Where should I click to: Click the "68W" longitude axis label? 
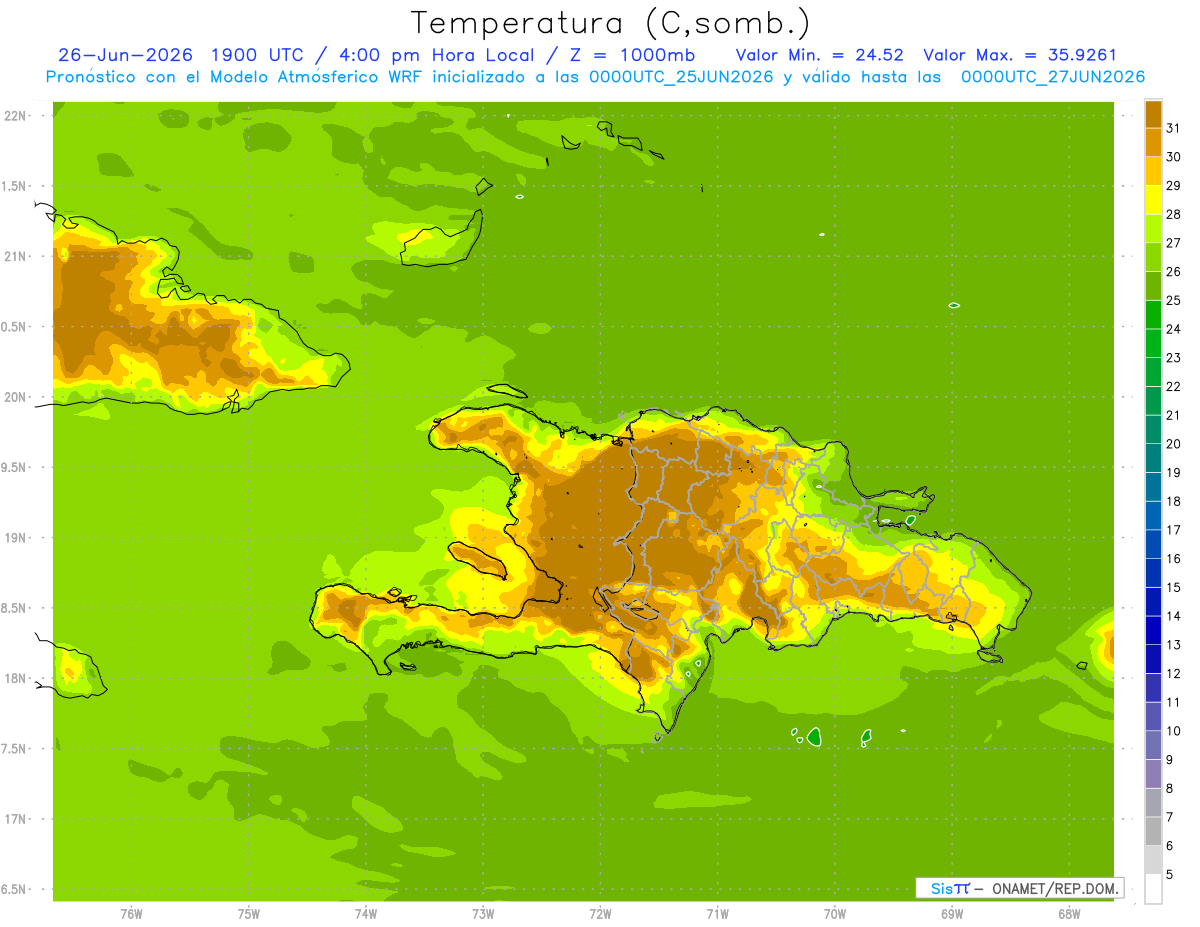tap(1069, 914)
